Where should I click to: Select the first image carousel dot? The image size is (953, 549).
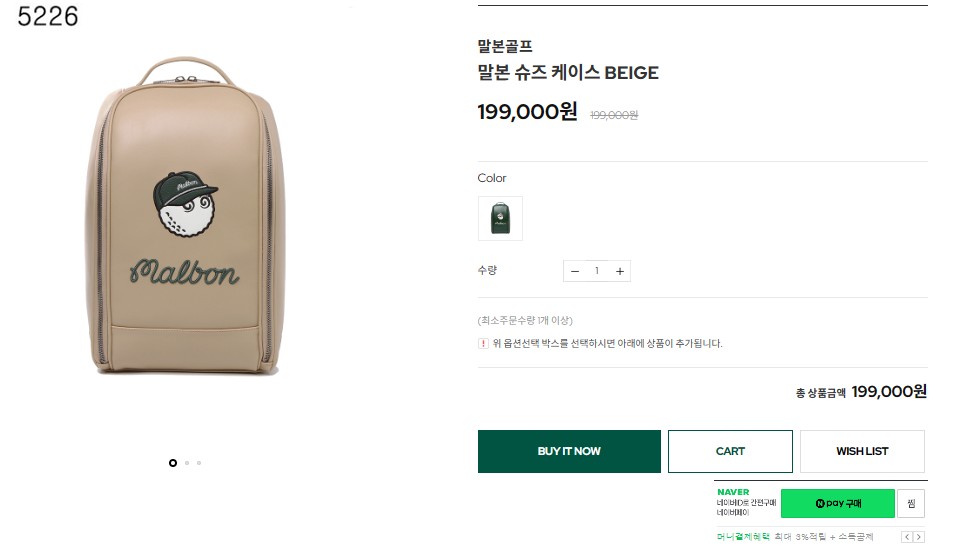pyautogui.click(x=173, y=463)
